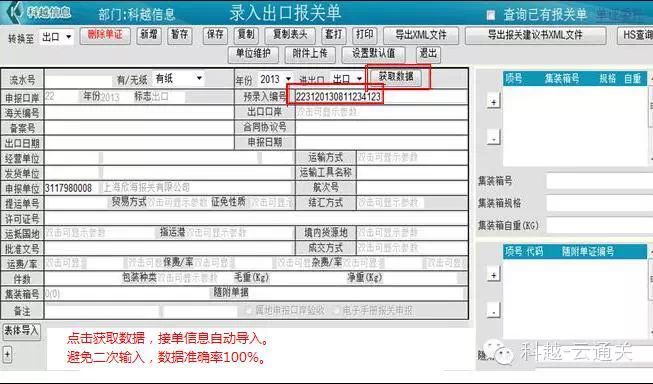Image resolution: width=653 pixels, height=384 pixels.
Task: Click the 科越信息 logo
Action: pos(40,12)
